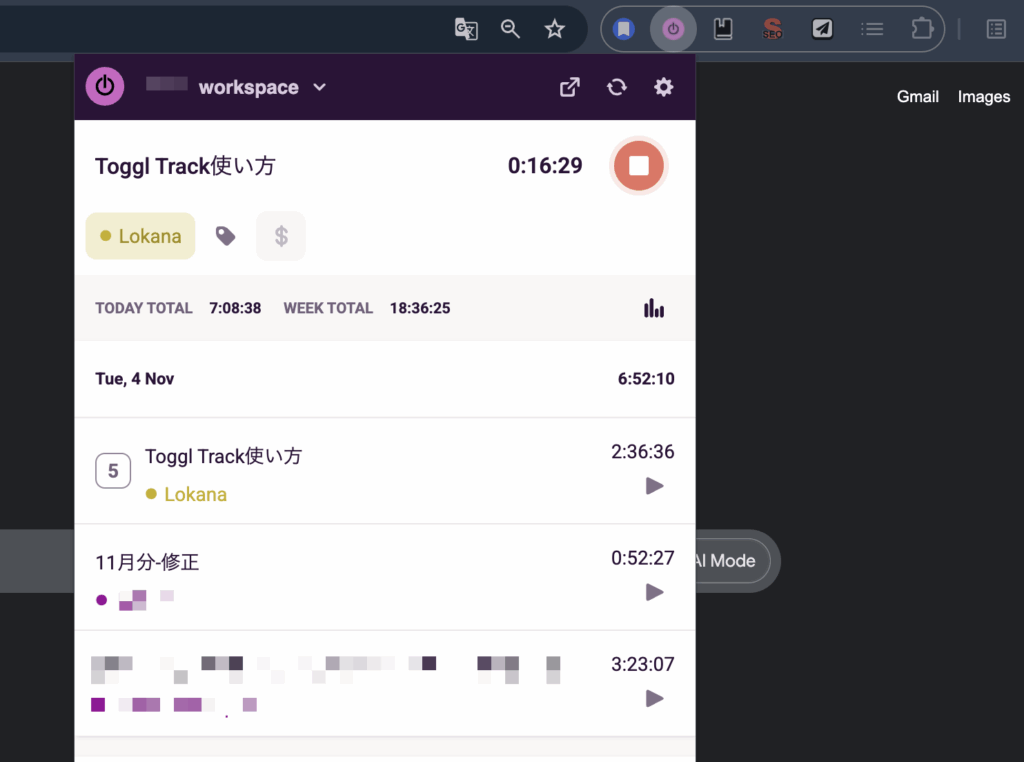Expand the grouped entries count 5

click(x=113, y=471)
